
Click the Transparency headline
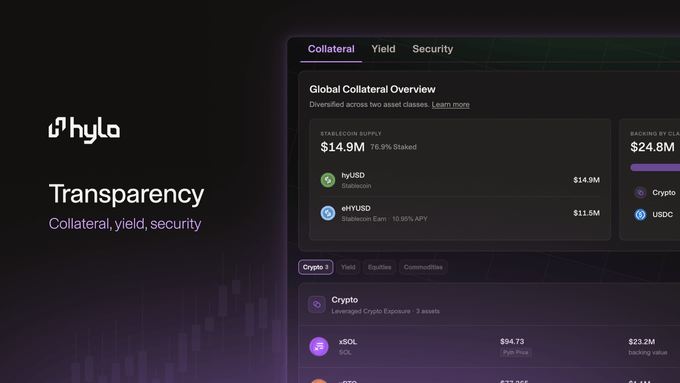coord(126,194)
